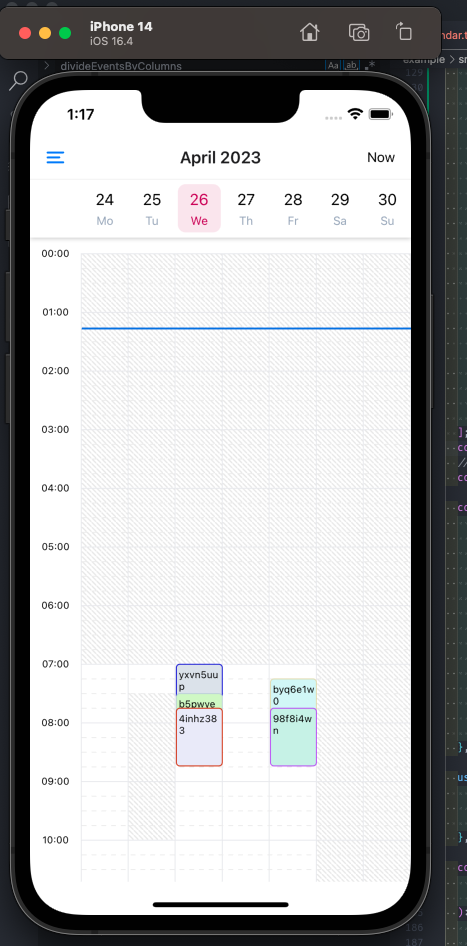The width and height of the screenshot is (467, 946).
Task: Toggle the regex search option
Action: [x=367, y=65]
